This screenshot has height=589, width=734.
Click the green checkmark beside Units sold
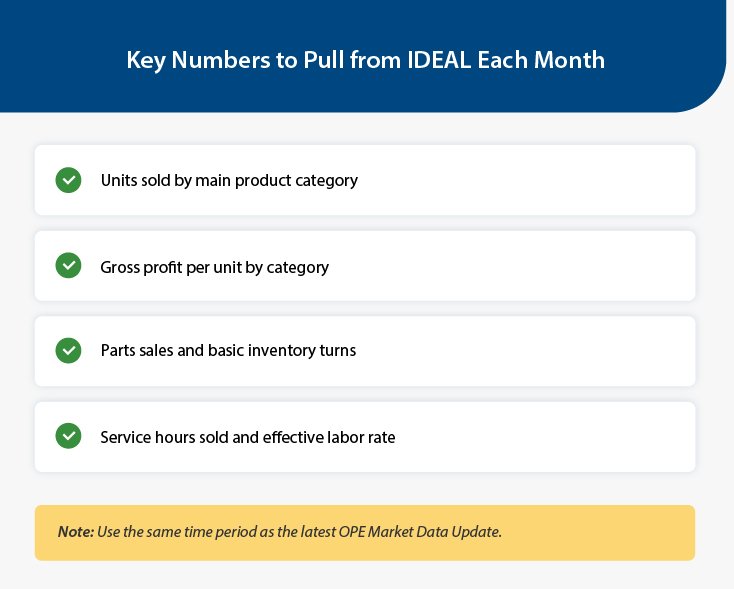[68, 180]
